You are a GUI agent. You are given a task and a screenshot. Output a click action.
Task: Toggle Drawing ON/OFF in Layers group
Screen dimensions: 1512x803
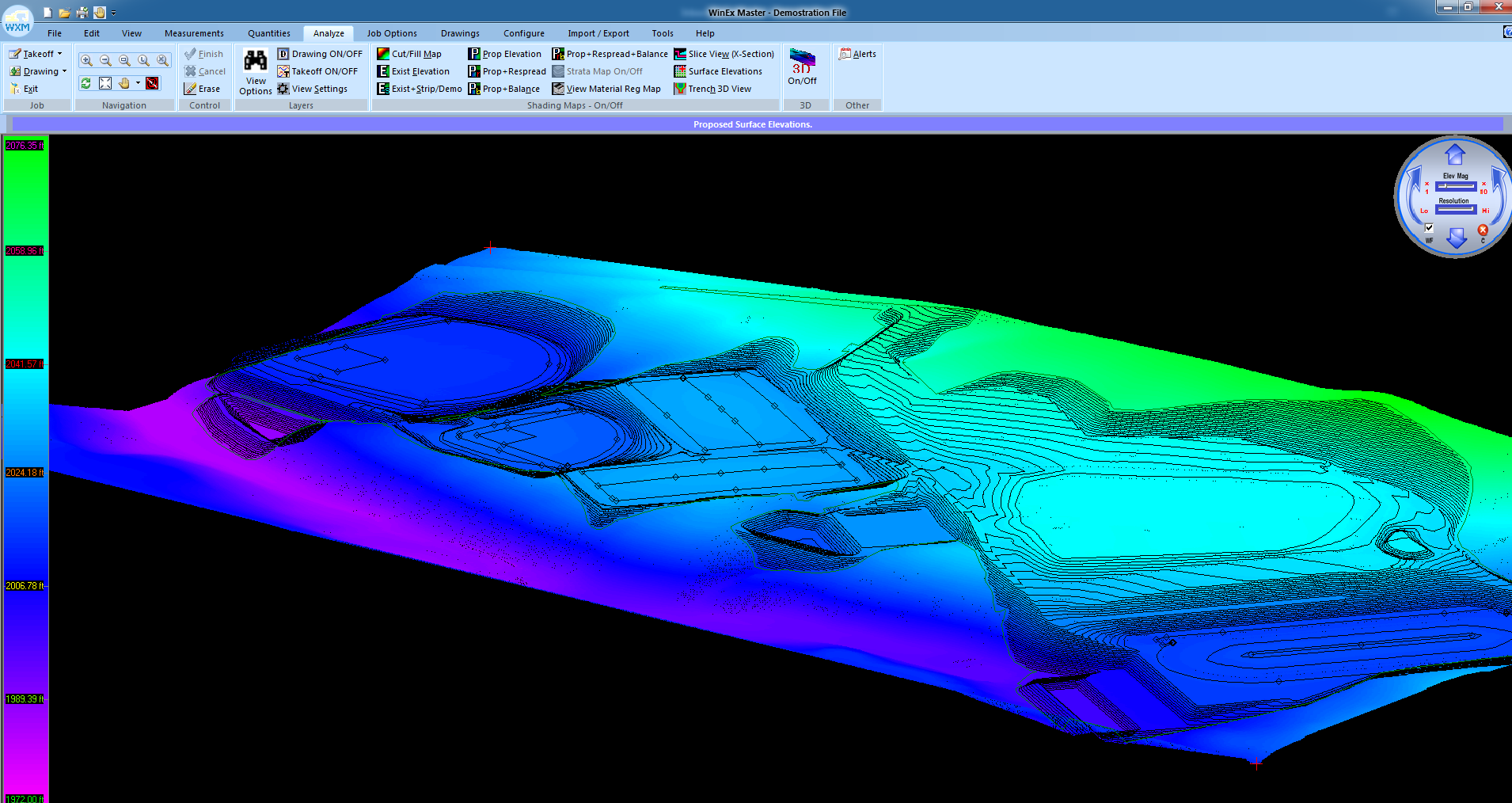(x=320, y=54)
